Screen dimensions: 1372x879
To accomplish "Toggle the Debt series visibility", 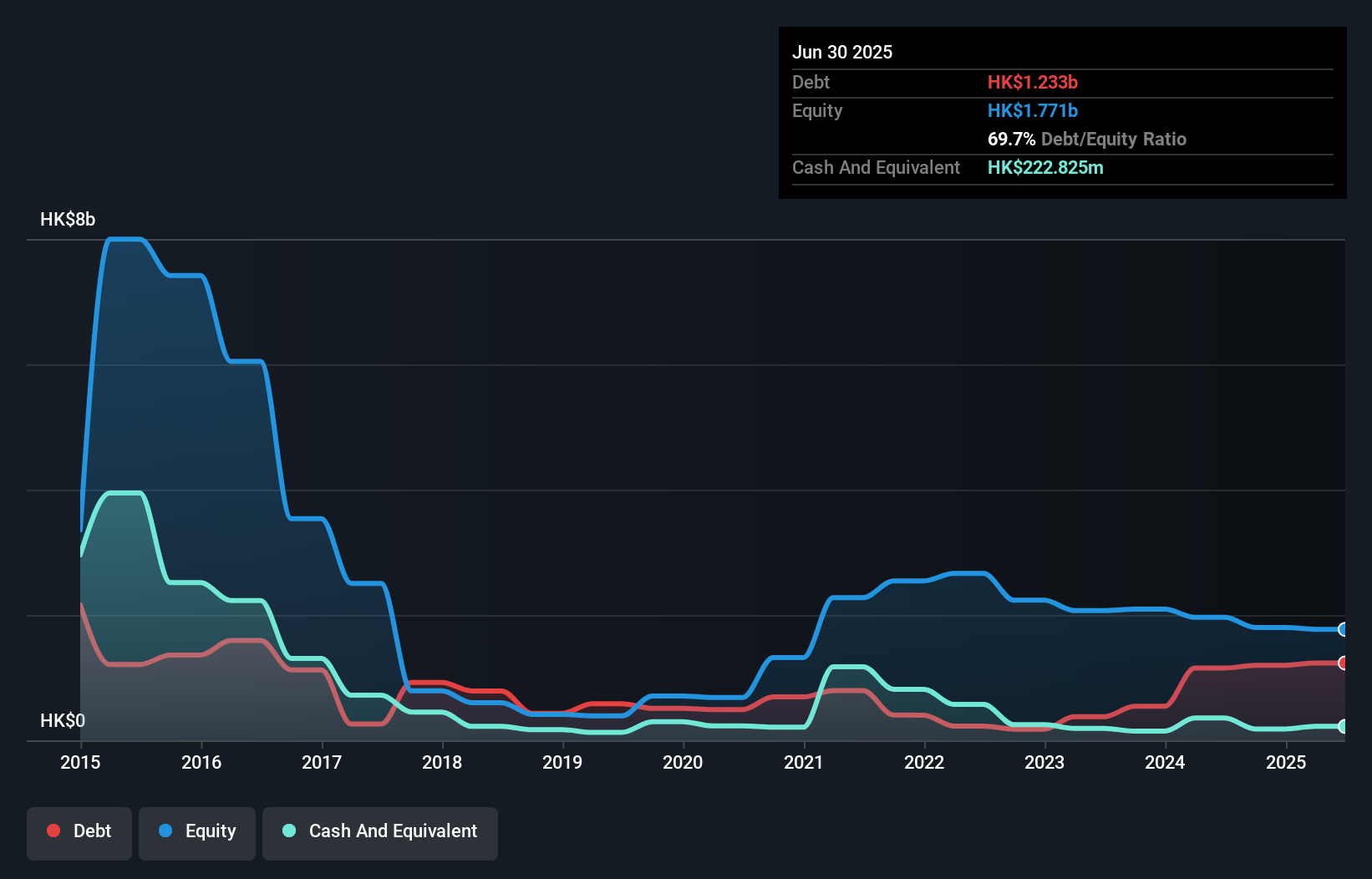I will [79, 832].
